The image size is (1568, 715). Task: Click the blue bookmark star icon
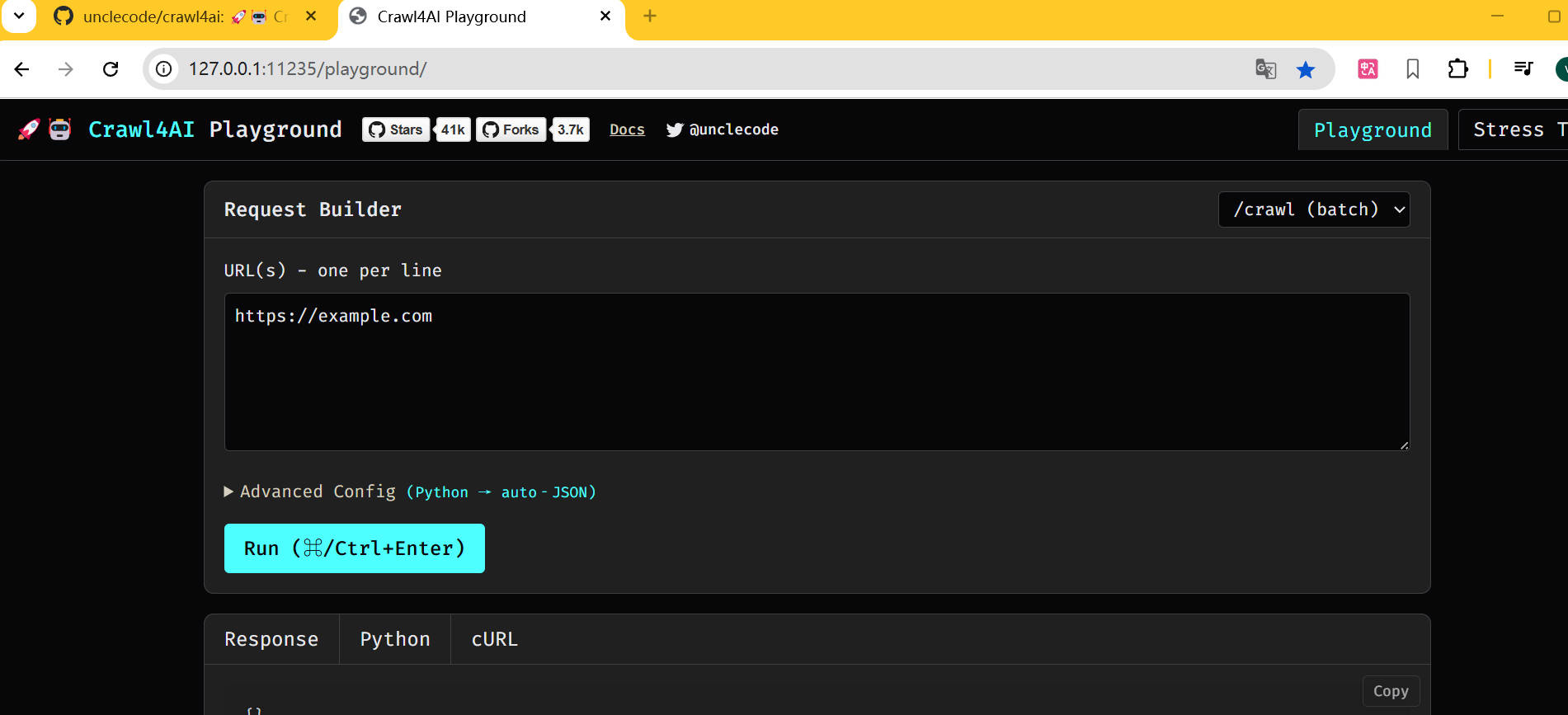[x=1305, y=69]
